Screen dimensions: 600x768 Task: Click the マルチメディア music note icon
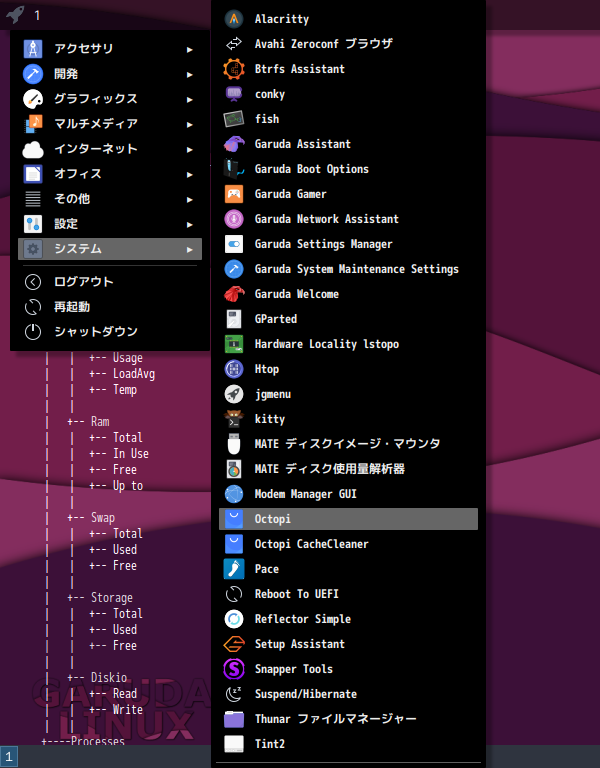point(33,123)
